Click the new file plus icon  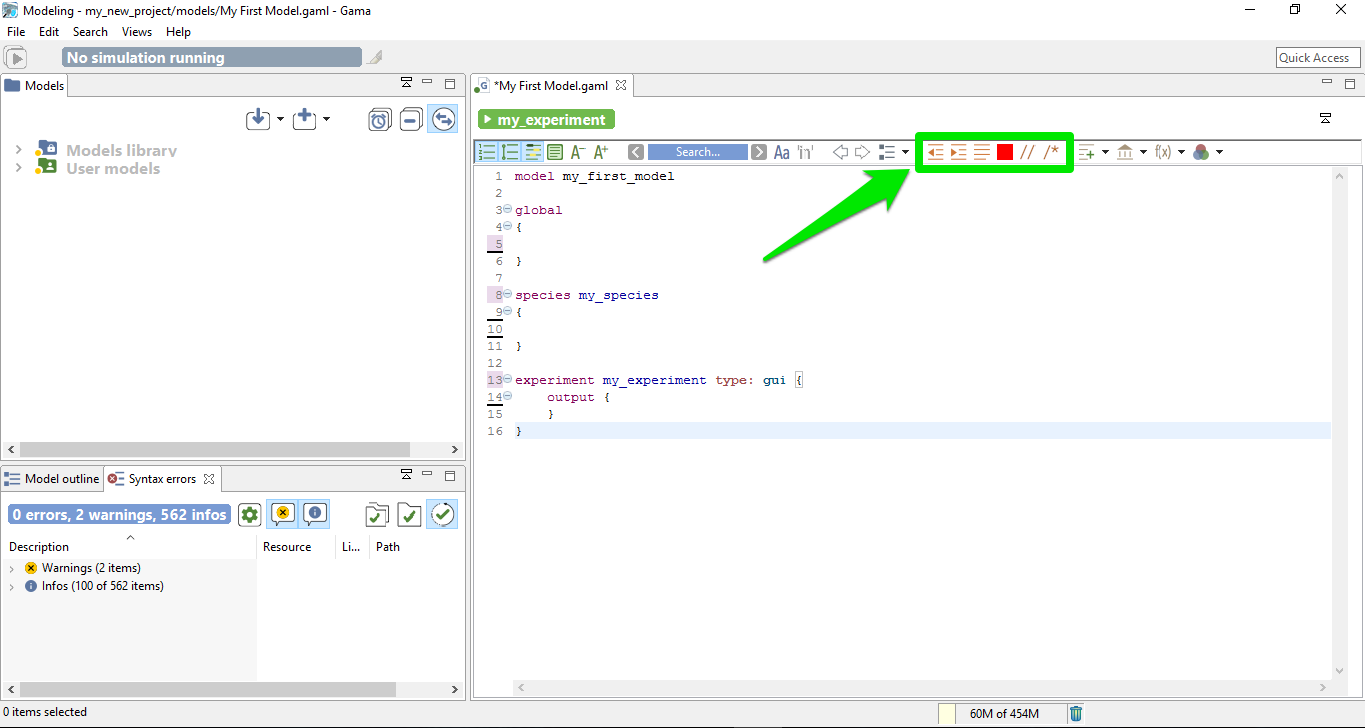(x=304, y=119)
